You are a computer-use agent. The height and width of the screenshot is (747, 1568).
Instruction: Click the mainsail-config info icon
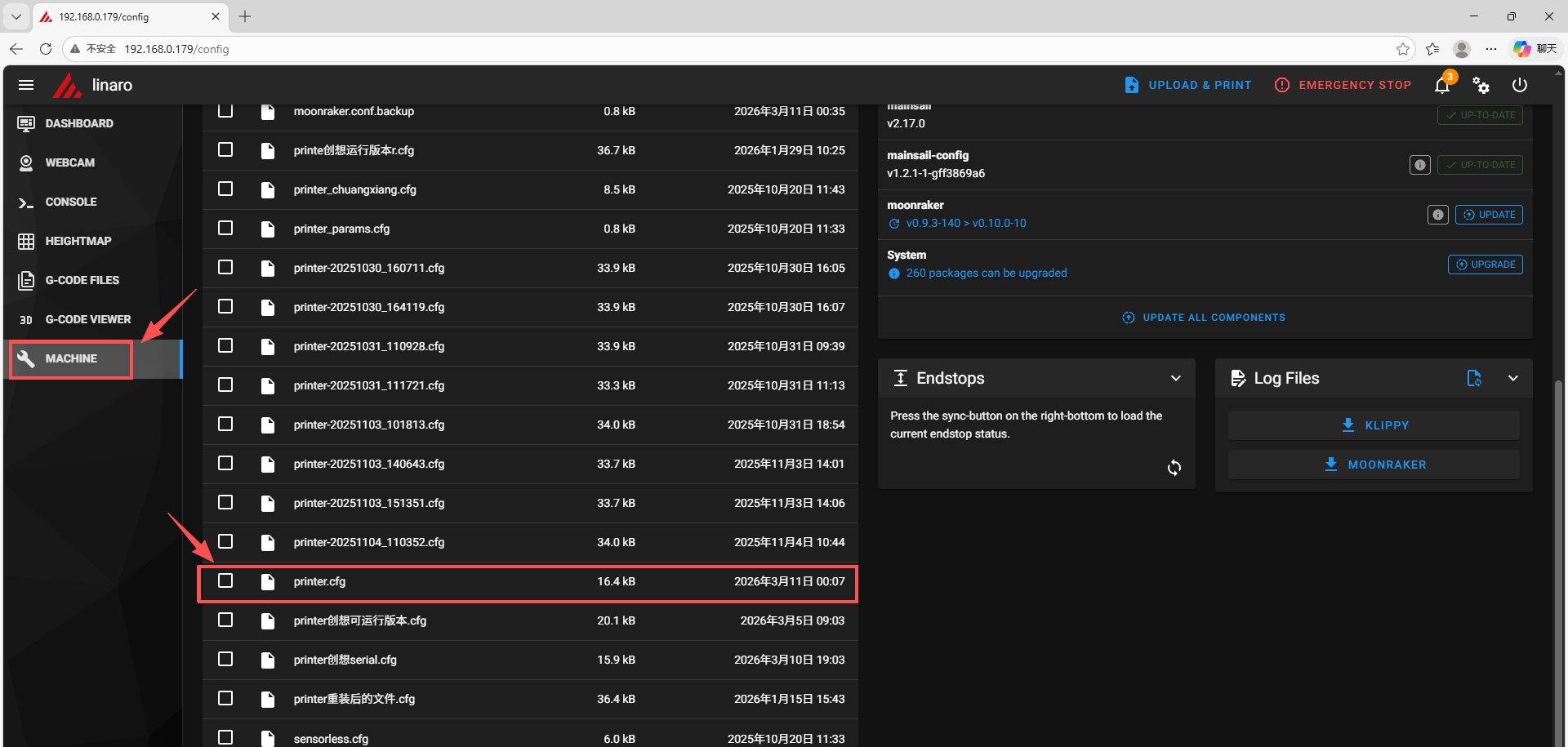(x=1419, y=165)
